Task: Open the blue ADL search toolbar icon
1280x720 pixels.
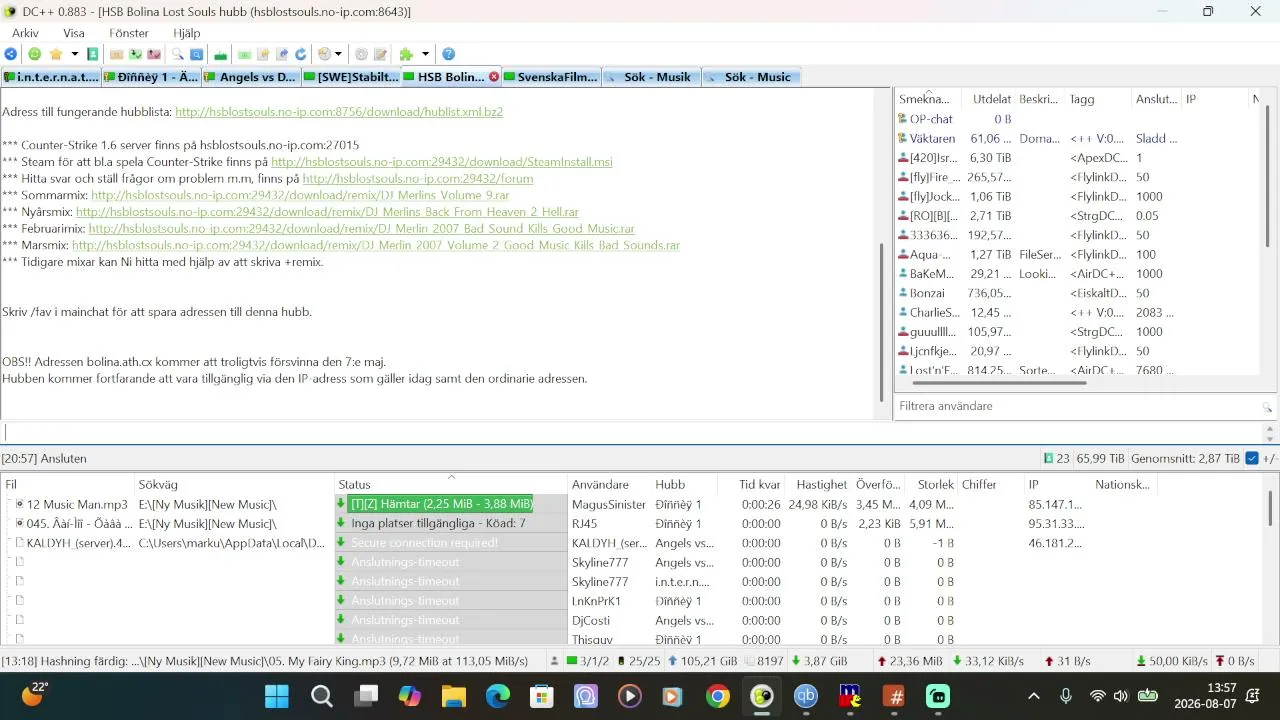Action: [197, 54]
